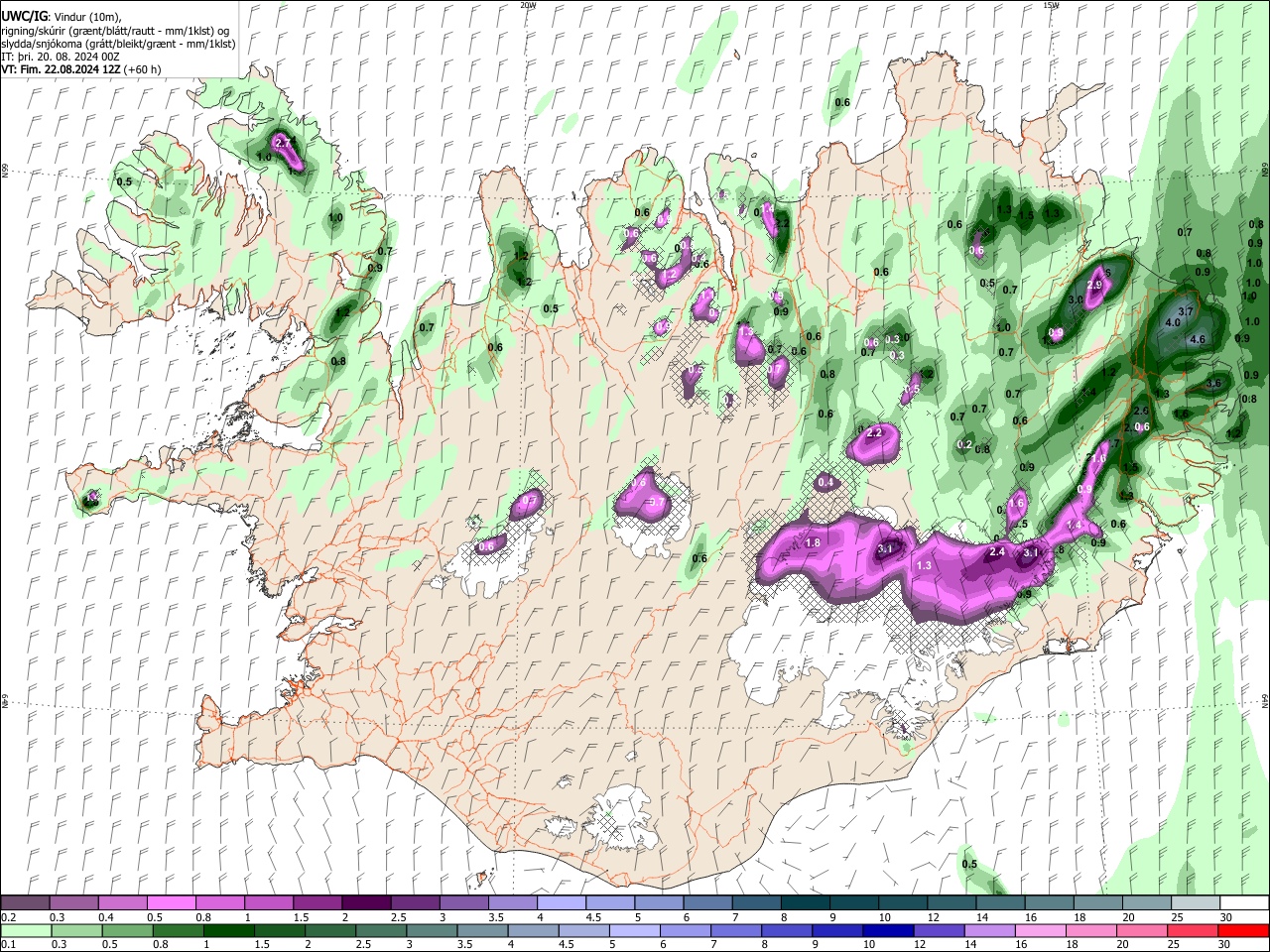Select the light pink swatch labeled 16 in lower scale
Viewport: 1270px width, 952px height.
pyautogui.click(x=1041, y=930)
